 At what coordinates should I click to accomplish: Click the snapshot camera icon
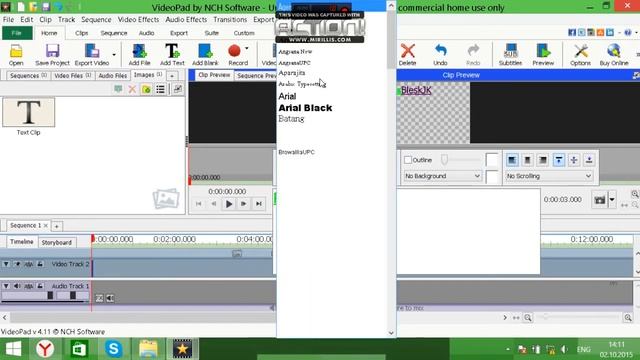pyautogui.click(x=600, y=200)
